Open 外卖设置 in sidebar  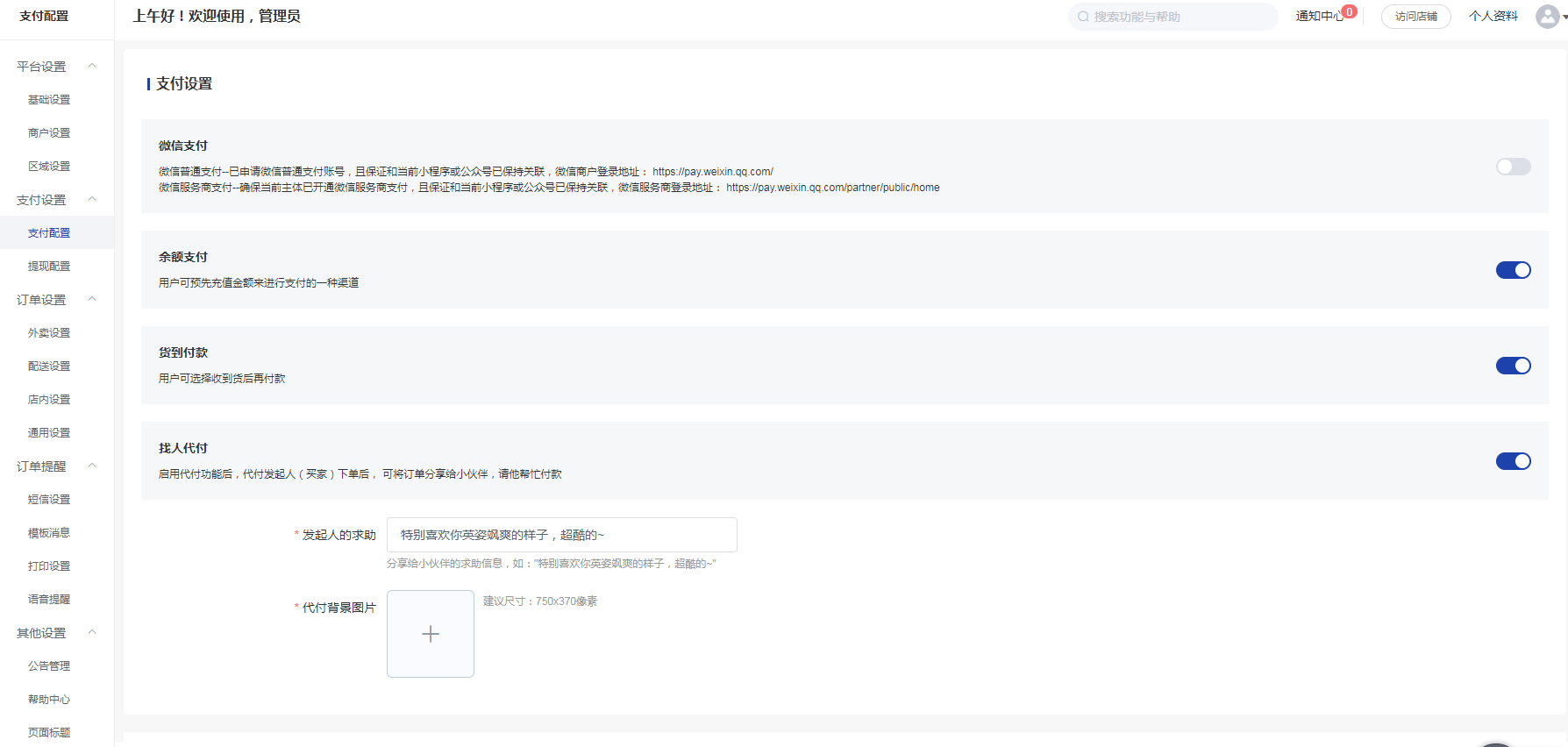49,333
